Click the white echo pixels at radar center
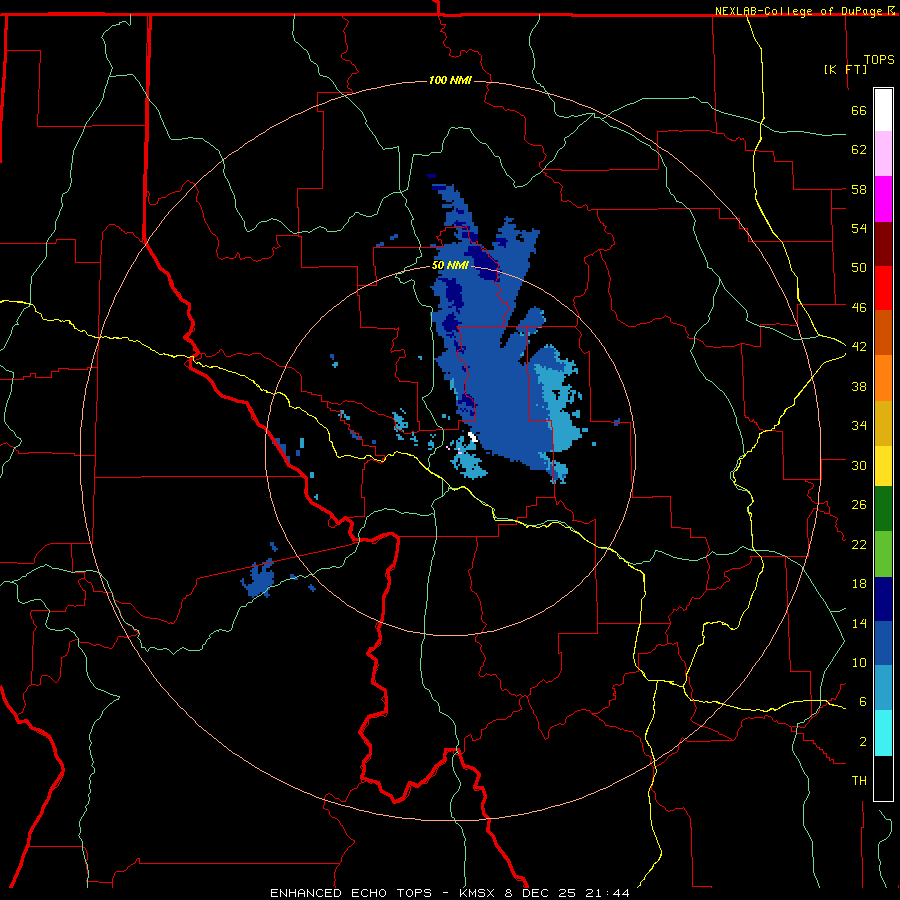900x900 pixels. (x=472, y=437)
